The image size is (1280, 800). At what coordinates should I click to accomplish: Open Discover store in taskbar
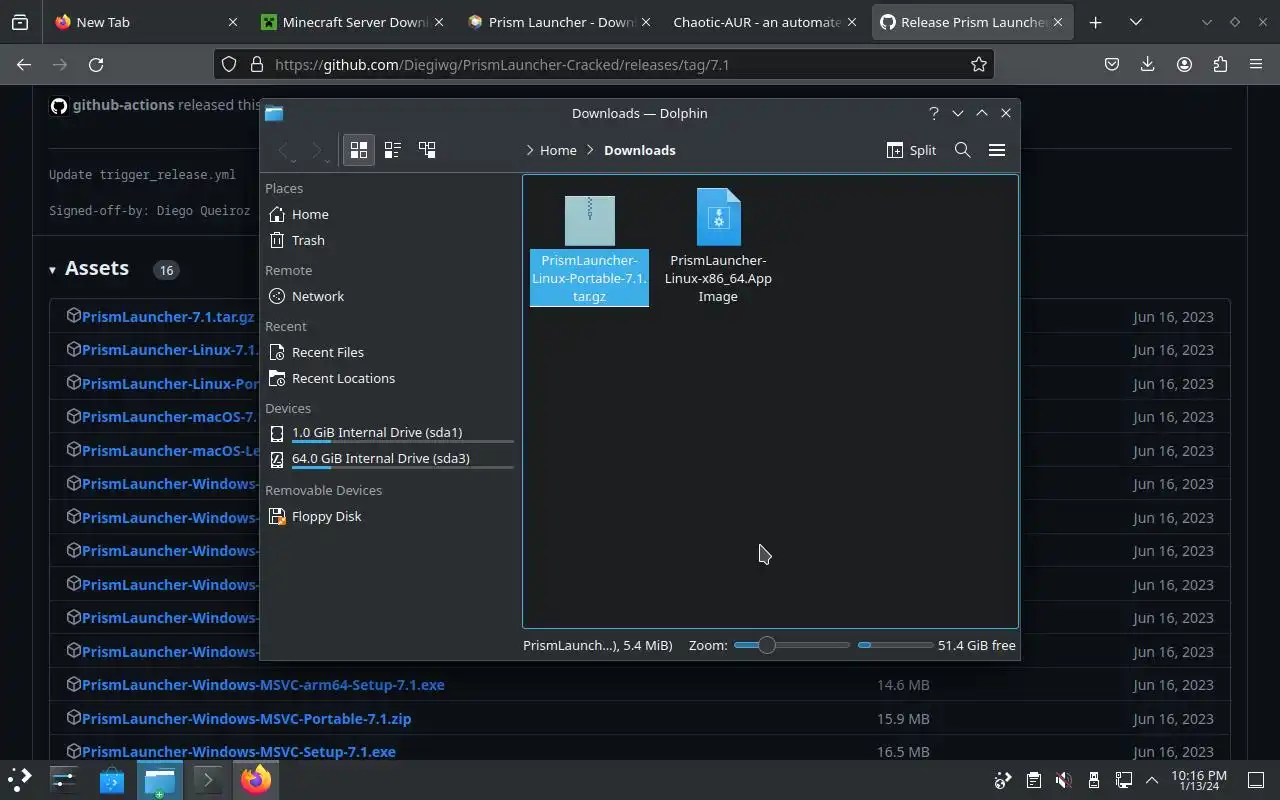[111, 779]
